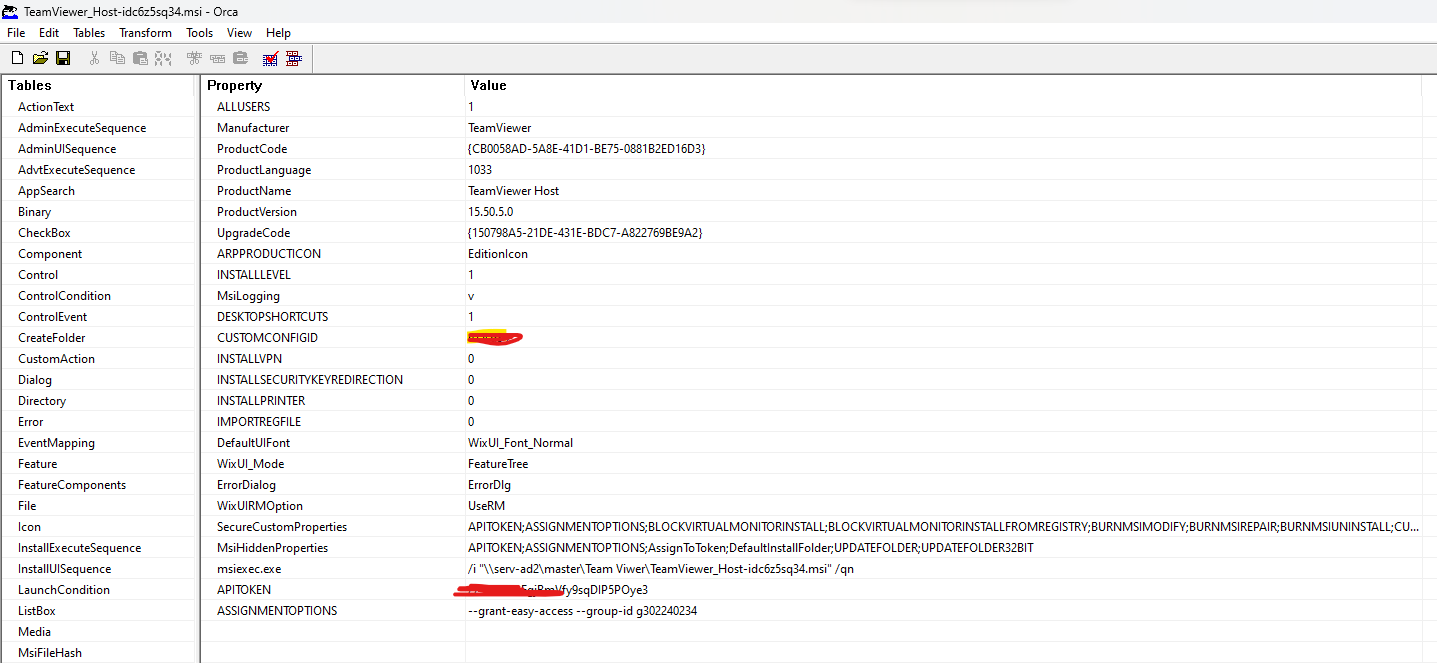Open an MSI file using the Open toolbar icon
Viewport: 1437px width, 663px height.
[40, 57]
